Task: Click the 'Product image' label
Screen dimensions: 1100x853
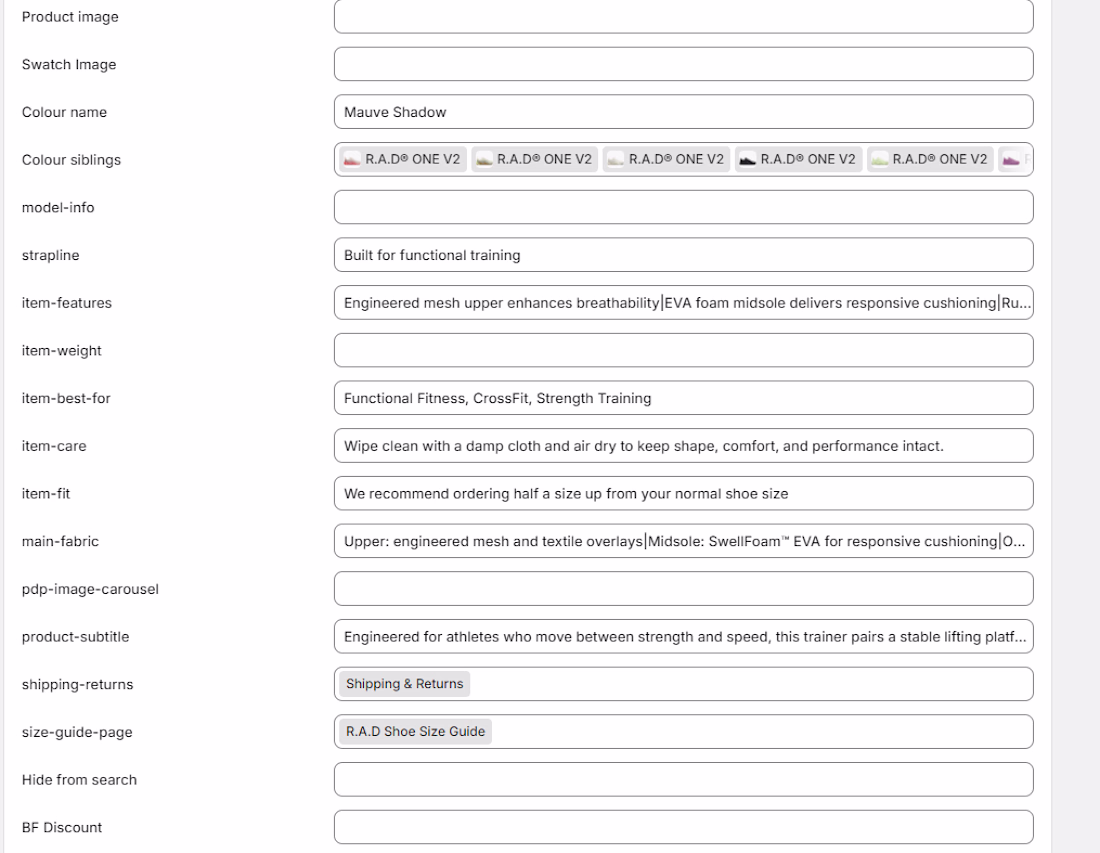Action: coord(70,17)
